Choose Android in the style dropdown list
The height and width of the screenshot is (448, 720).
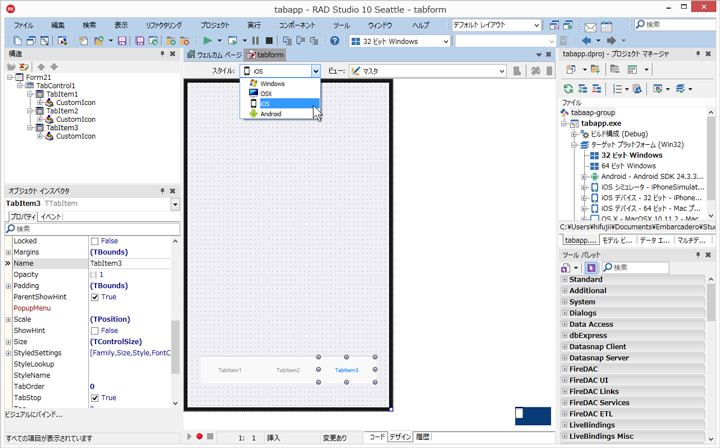(x=280, y=114)
